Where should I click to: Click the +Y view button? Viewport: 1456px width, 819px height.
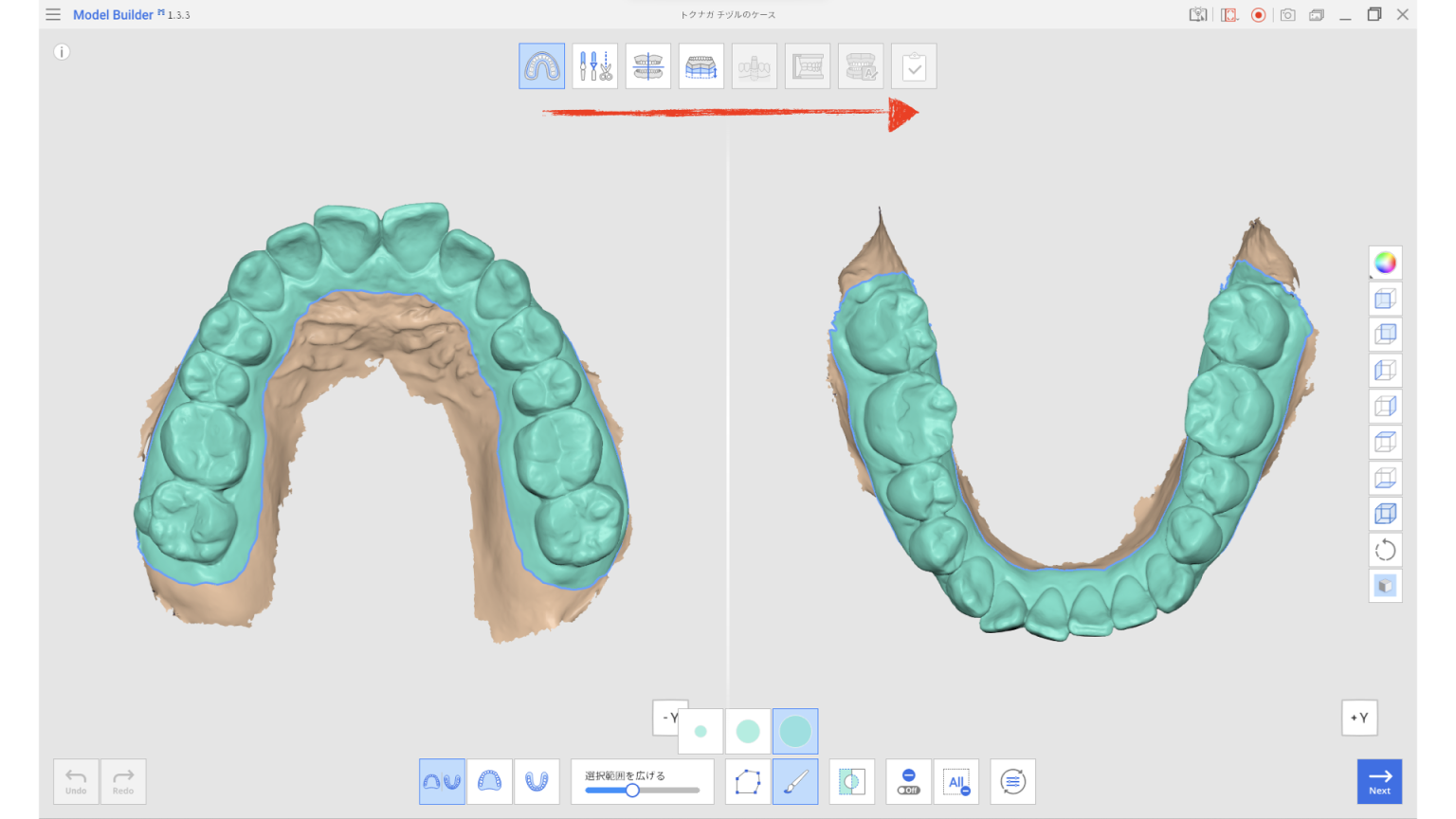point(1358,718)
